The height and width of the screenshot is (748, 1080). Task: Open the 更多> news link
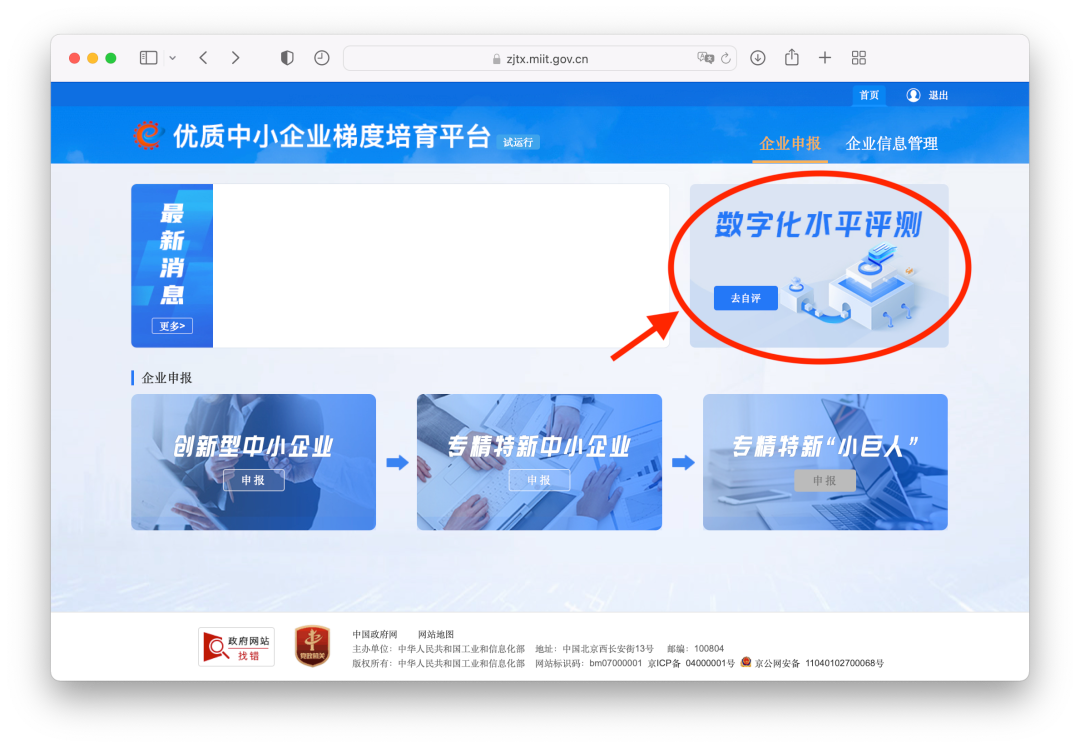pos(172,326)
